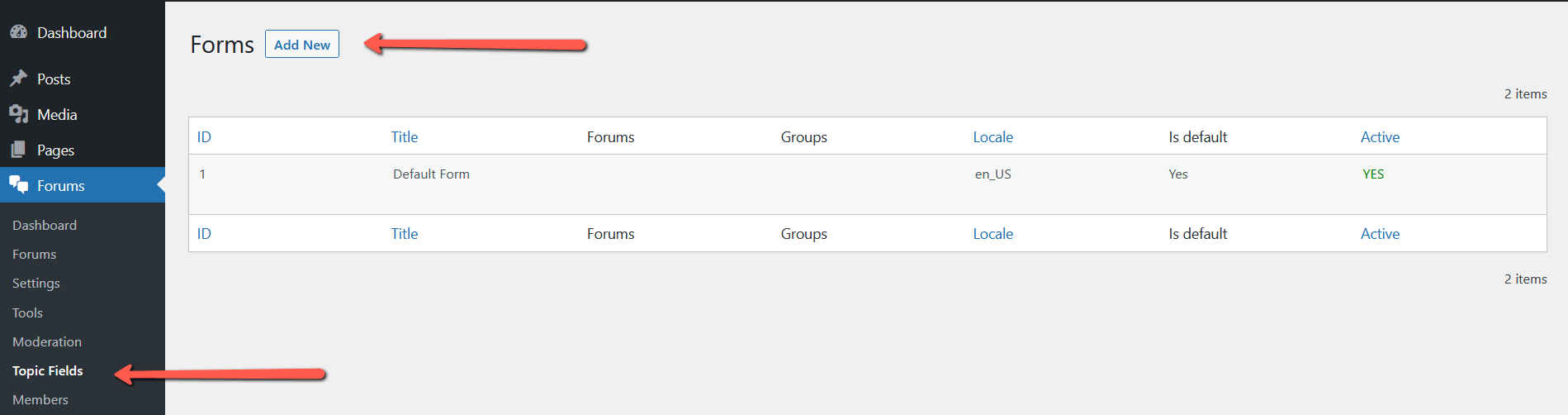Sort forms by Title header column
Screen dimensions: 1568x415
point(405,137)
